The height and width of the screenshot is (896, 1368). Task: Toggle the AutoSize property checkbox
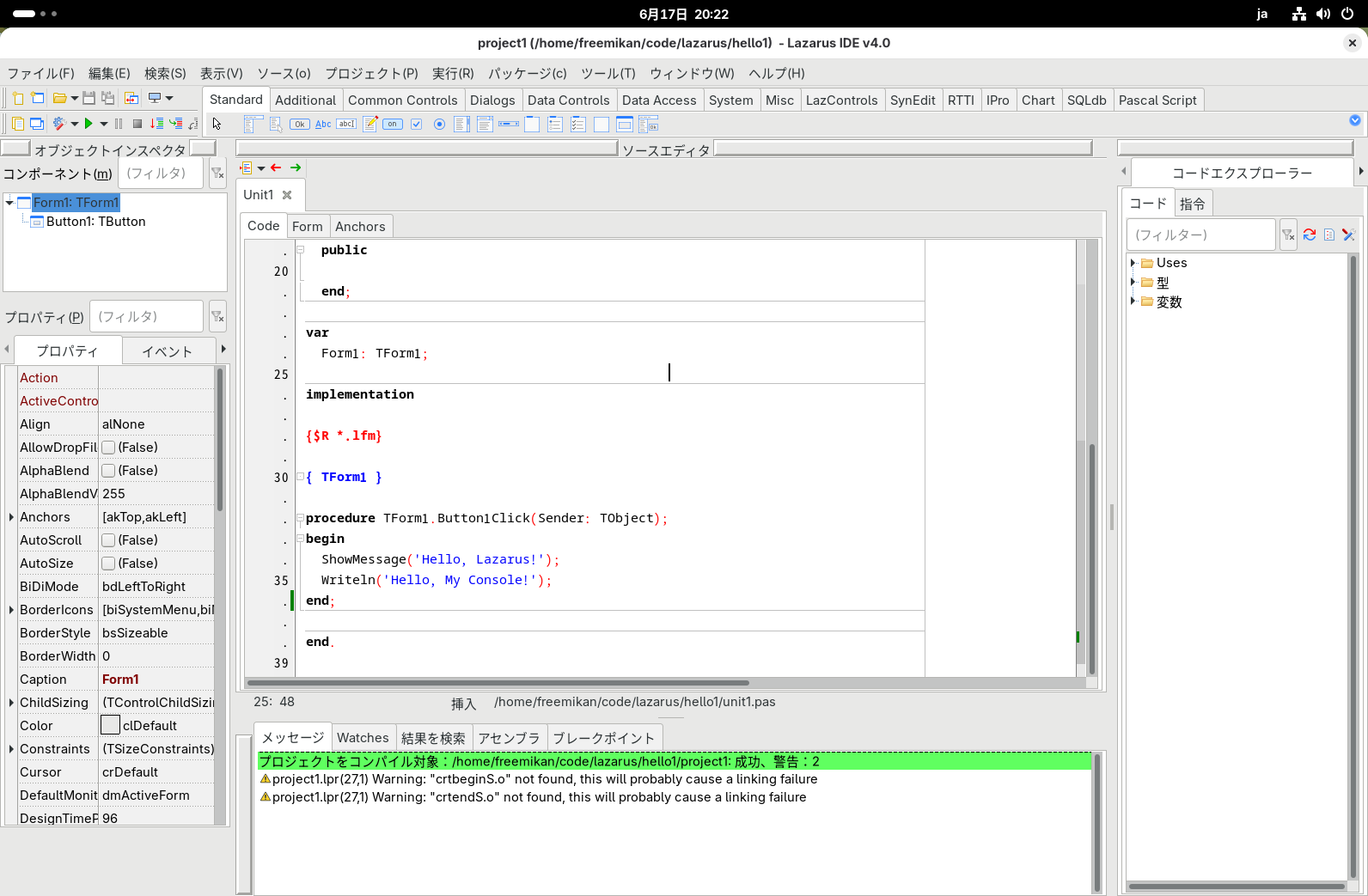(x=109, y=564)
